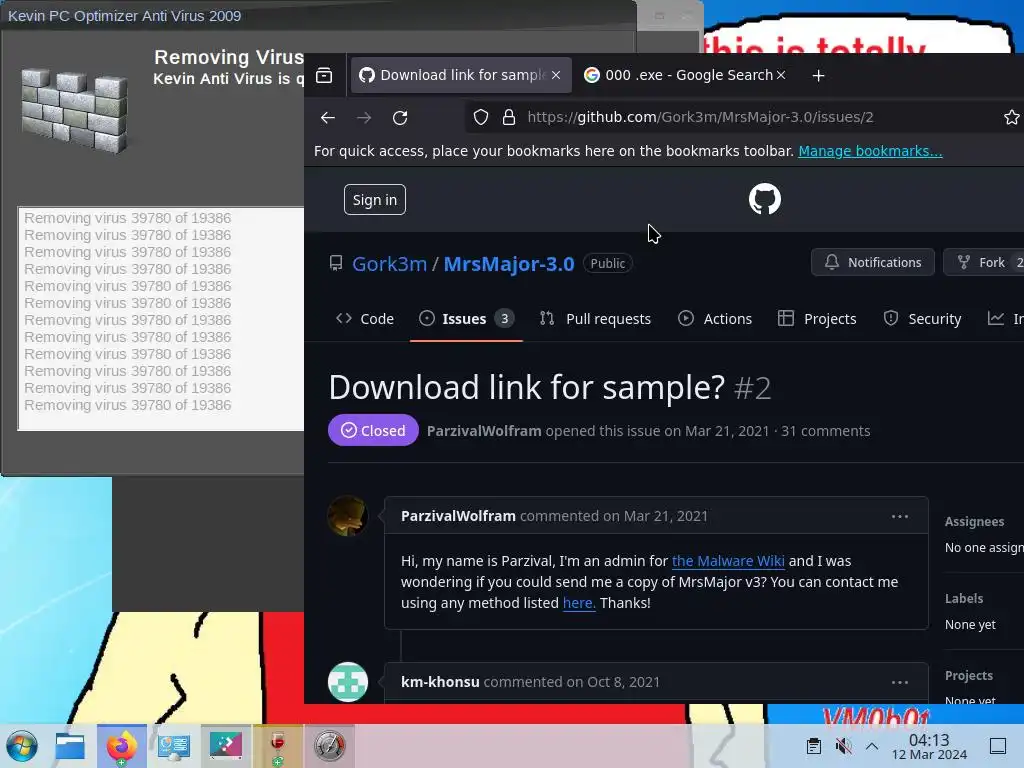Click the taskbar clock showing 04:13
The image size is (1024, 768).
[x=929, y=746]
